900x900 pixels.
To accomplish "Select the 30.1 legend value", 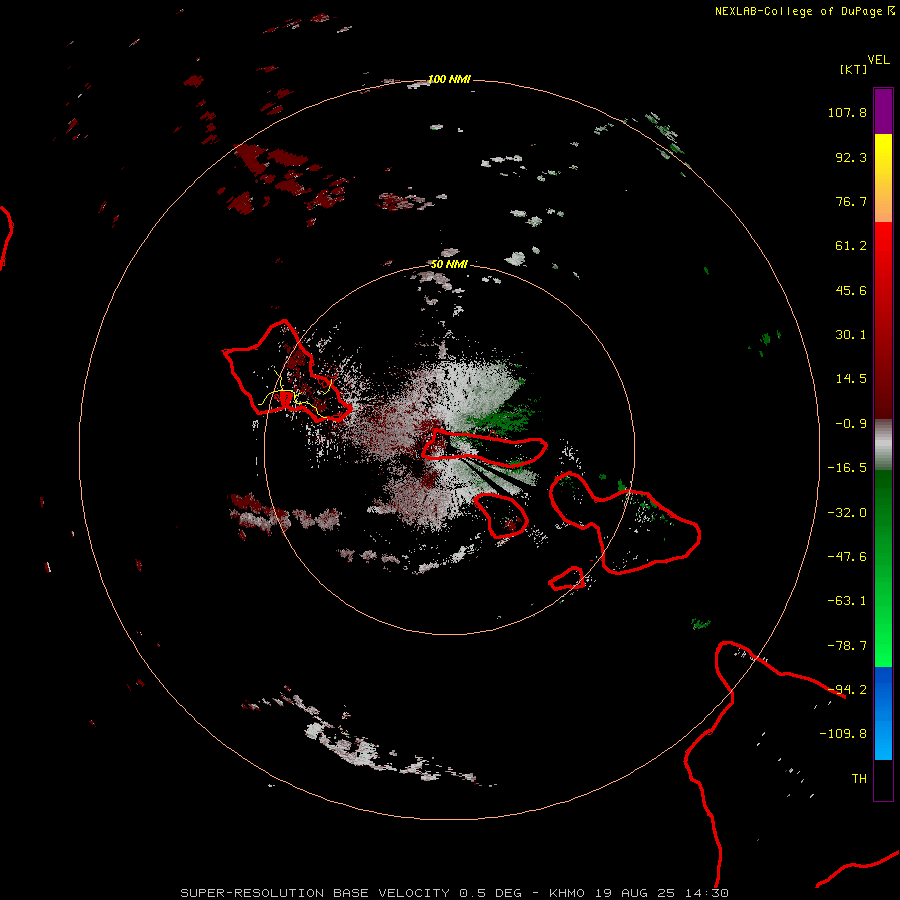I will click(851, 335).
